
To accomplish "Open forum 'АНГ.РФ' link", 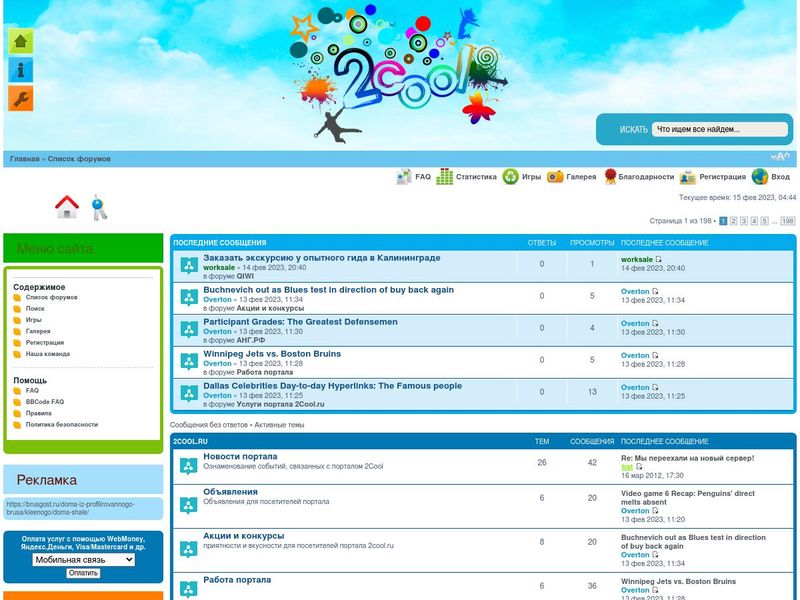I will click(x=251, y=340).
